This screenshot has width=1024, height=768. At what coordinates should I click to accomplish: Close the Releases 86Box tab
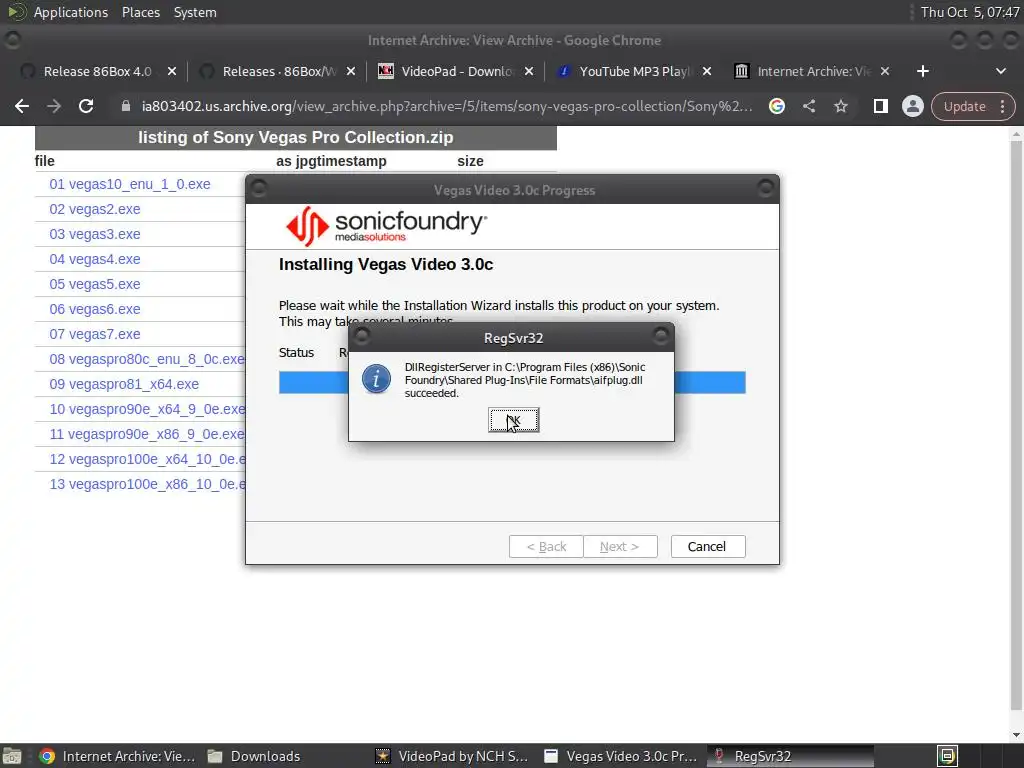351,71
